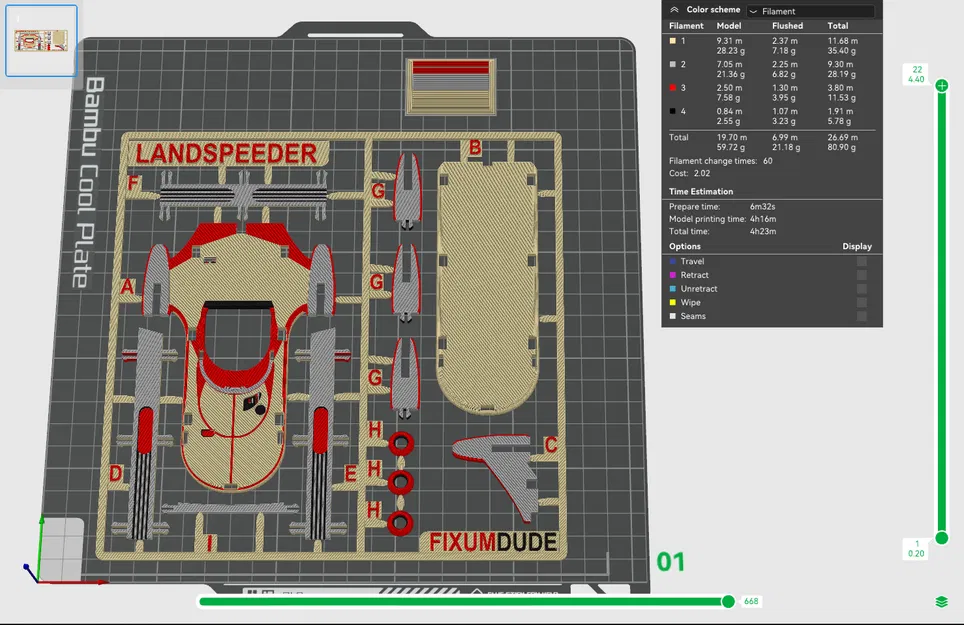Click the plus handle atop layer slider
This screenshot has width=964, height=625.
(x=941, y=85)
